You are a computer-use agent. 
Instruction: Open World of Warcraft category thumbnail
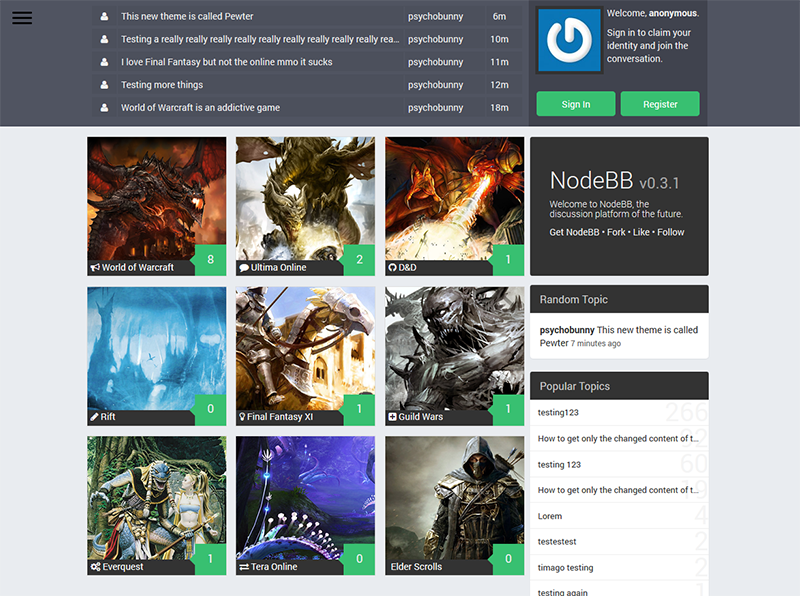(x=157, y=198)
